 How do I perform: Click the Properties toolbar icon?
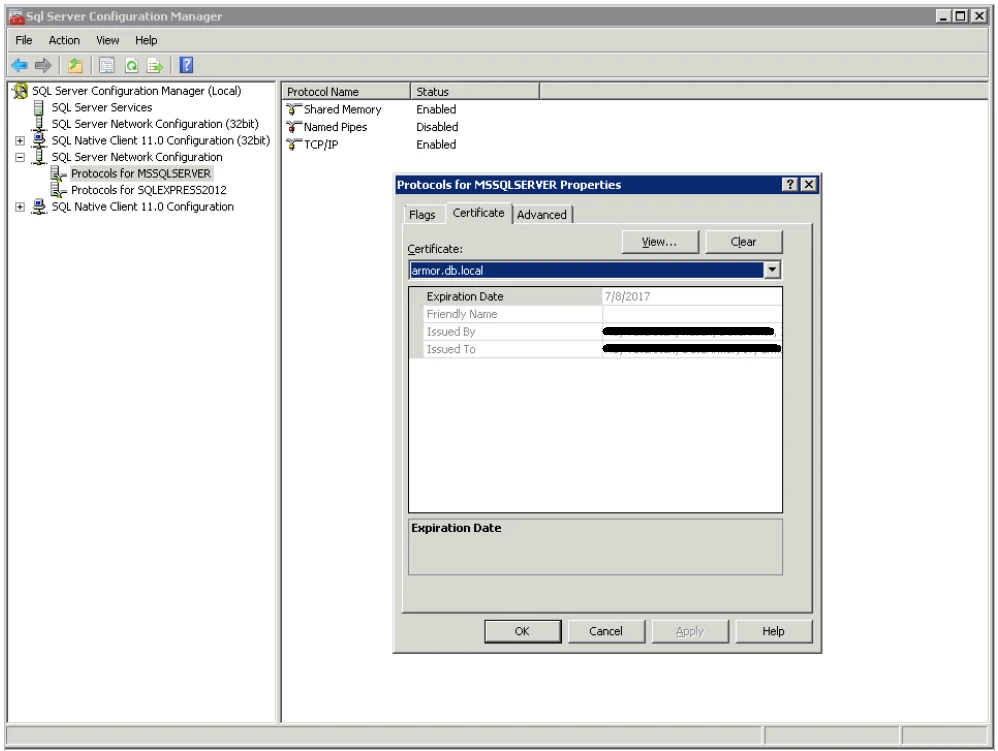click(106, 65)
